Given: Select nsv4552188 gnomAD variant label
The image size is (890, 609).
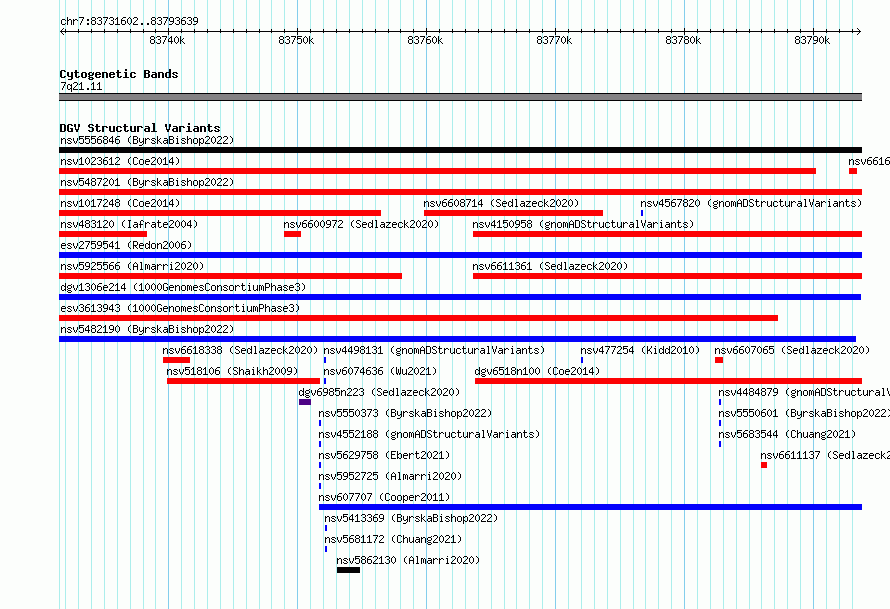Looking at the screenshot, I should coord(429,434).
